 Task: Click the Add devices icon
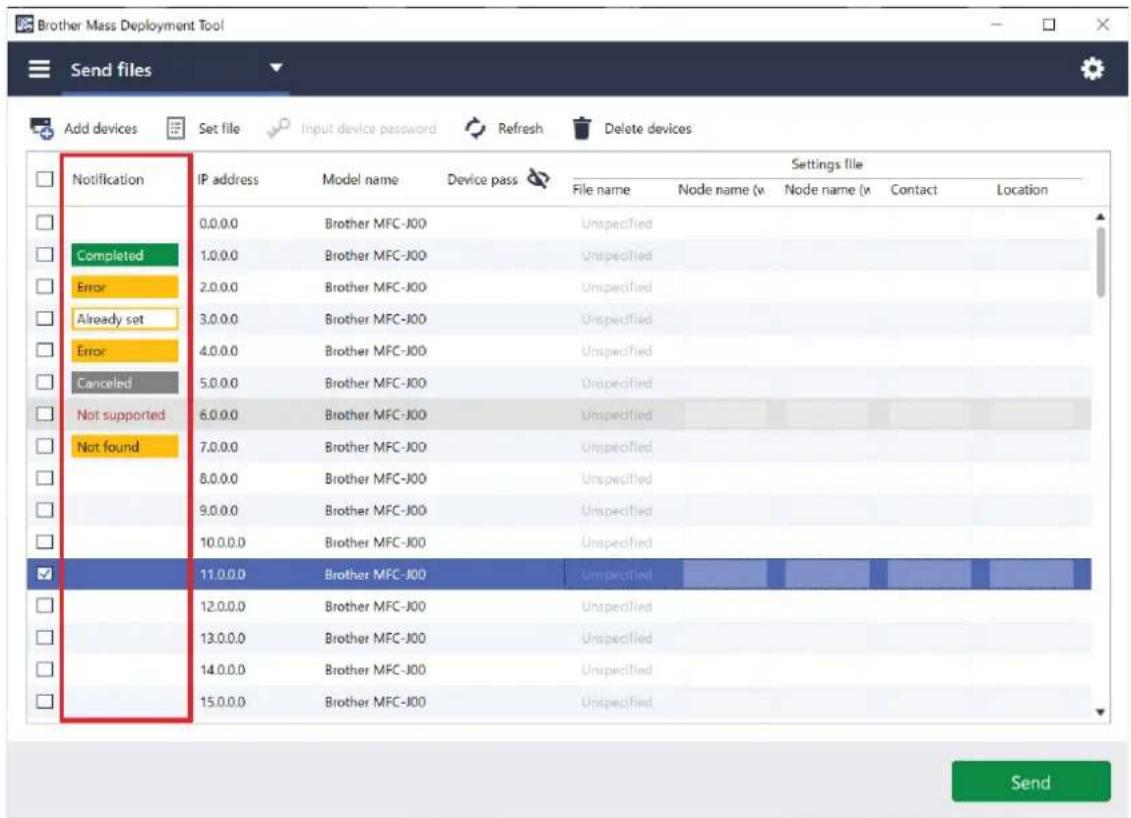(x=41, y=128)
